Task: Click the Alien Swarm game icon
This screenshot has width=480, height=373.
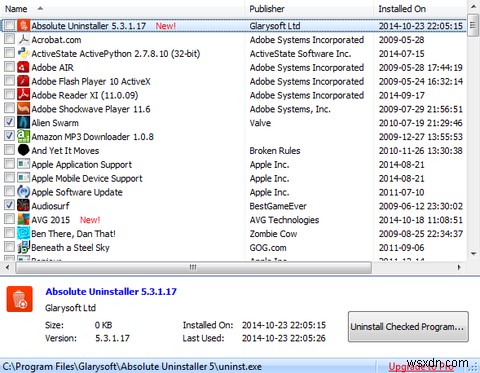Action: click(23, 123)
